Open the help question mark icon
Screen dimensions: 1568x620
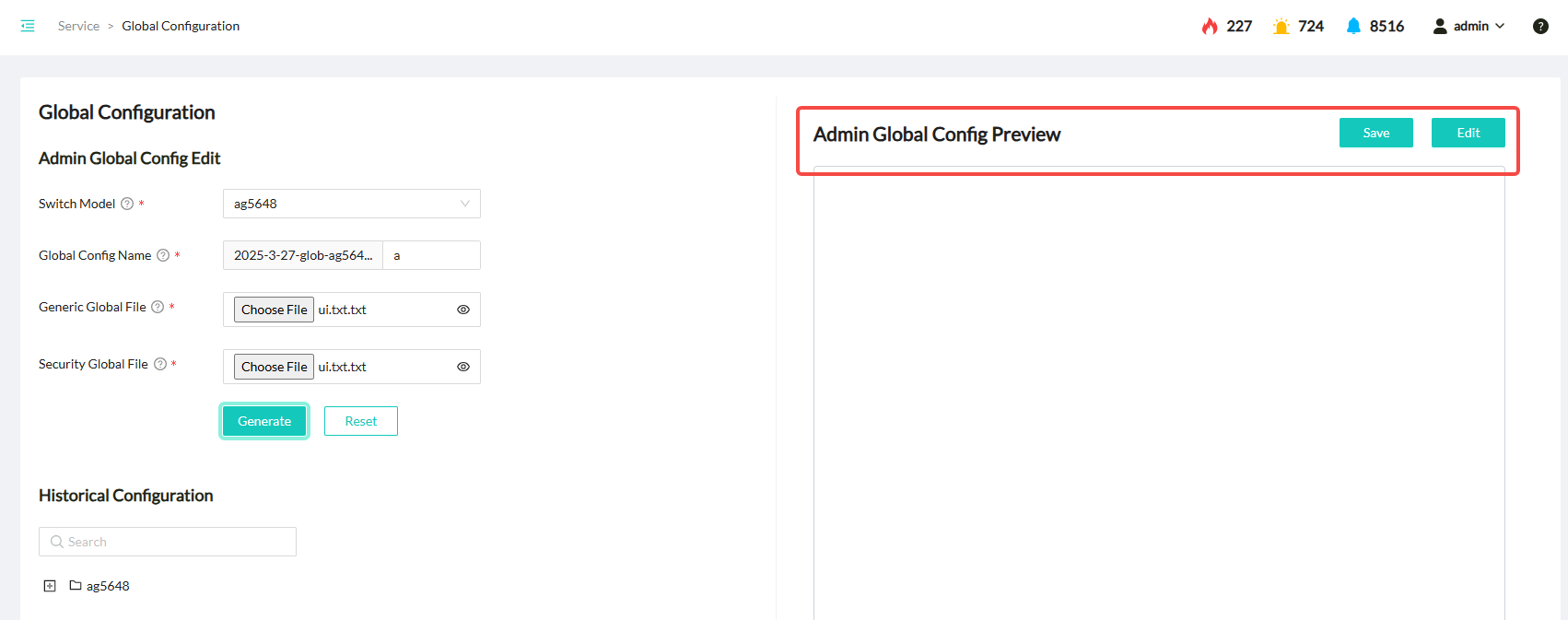(x=1540, y=26)
